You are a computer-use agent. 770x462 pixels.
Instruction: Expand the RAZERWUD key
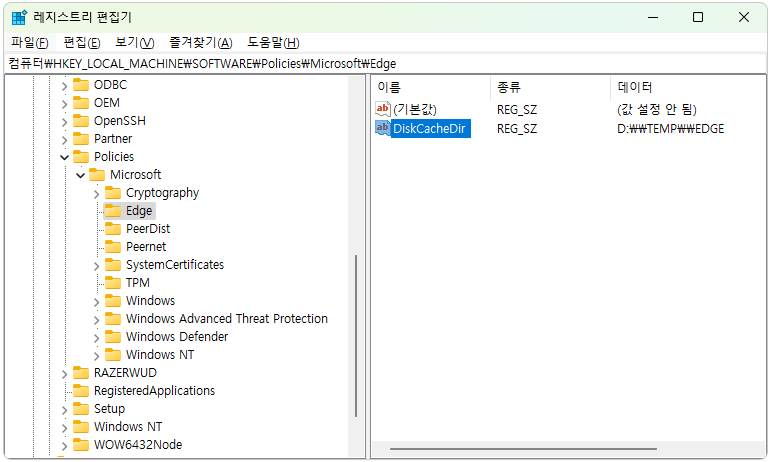tap(64, 374)
